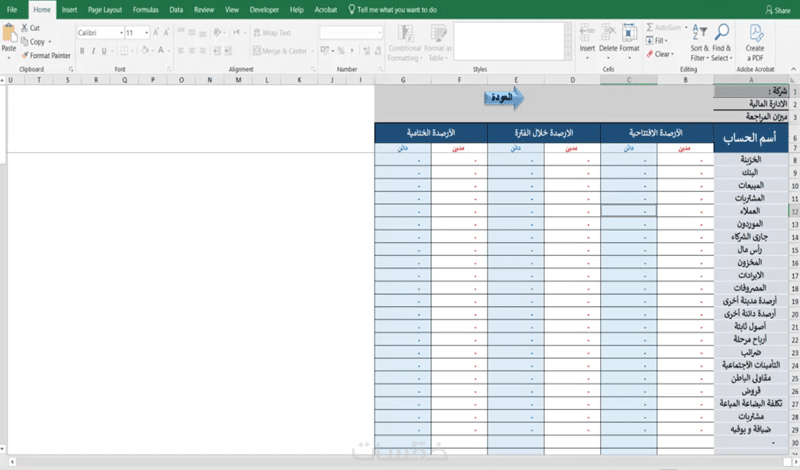800x470 pixels.
Task: Click the Paste clipboard icon
Action: (x=9, y=33)
